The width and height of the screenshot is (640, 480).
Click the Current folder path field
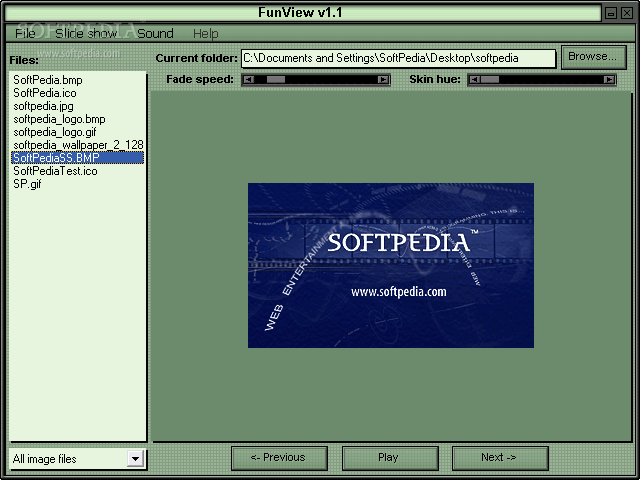398,58
